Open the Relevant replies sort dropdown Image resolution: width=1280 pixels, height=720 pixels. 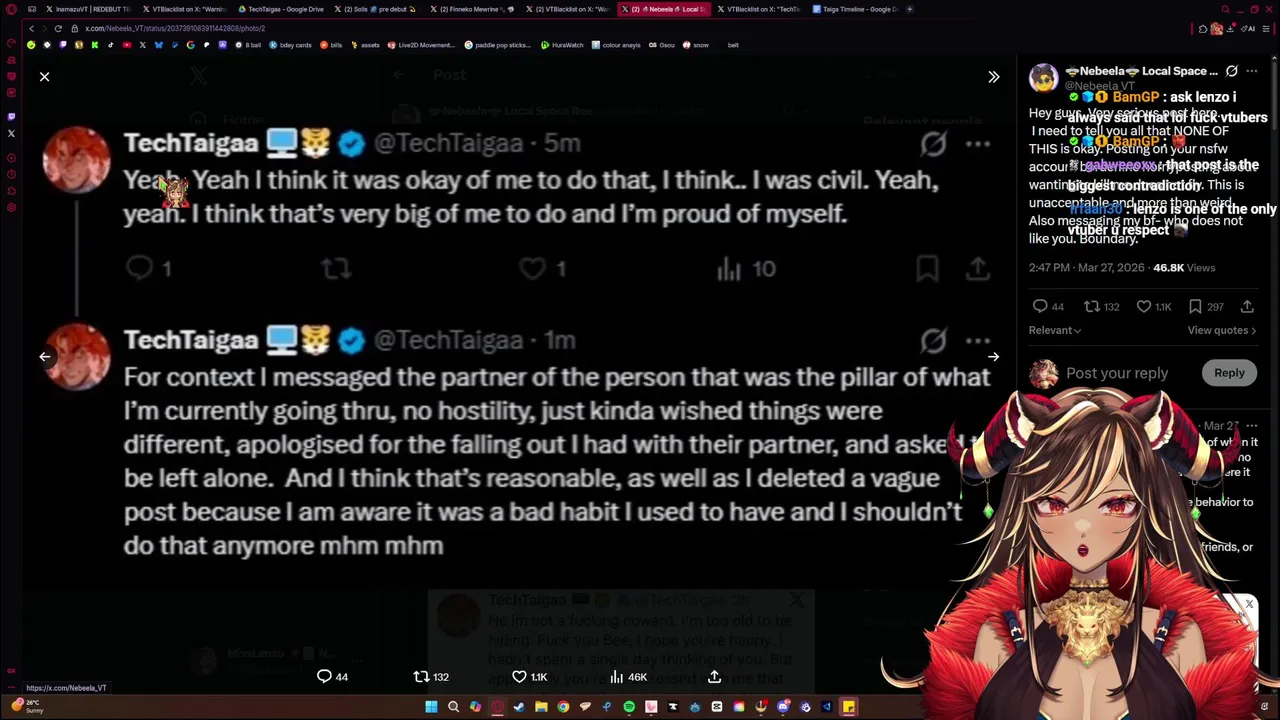click(x=1054, y=330)
